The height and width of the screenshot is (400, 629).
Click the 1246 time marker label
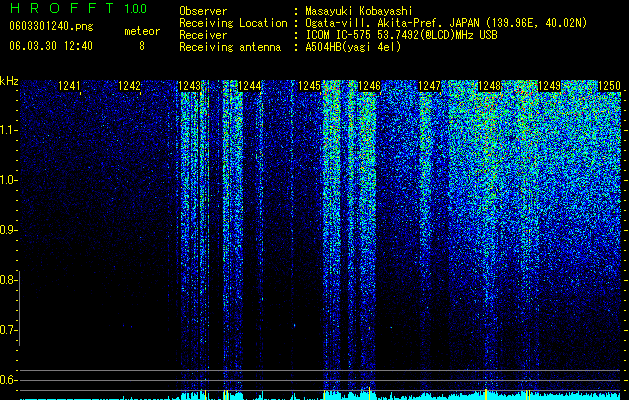pyautogui.click(x=369, y=86)
